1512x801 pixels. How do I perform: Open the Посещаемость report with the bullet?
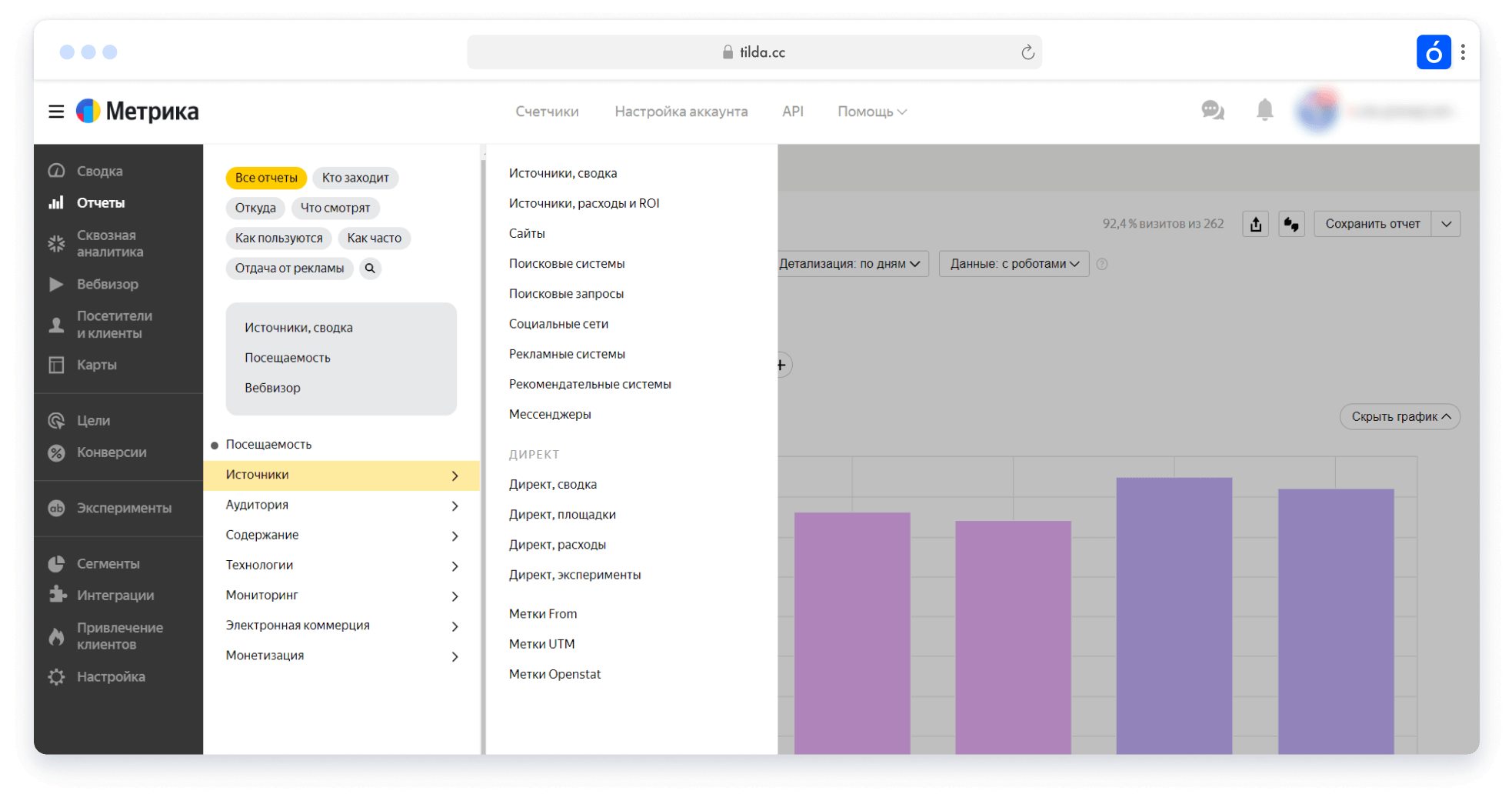coord(268,445)
